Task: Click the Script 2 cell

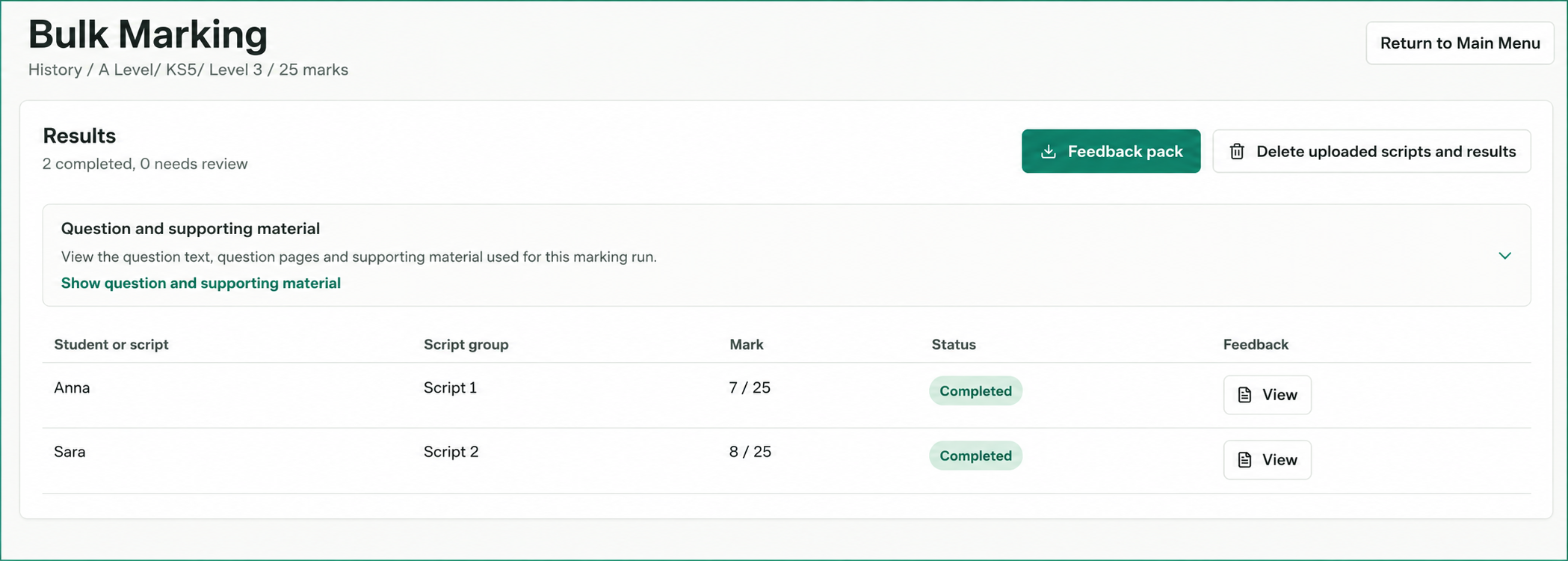Action: coord(451,452)
